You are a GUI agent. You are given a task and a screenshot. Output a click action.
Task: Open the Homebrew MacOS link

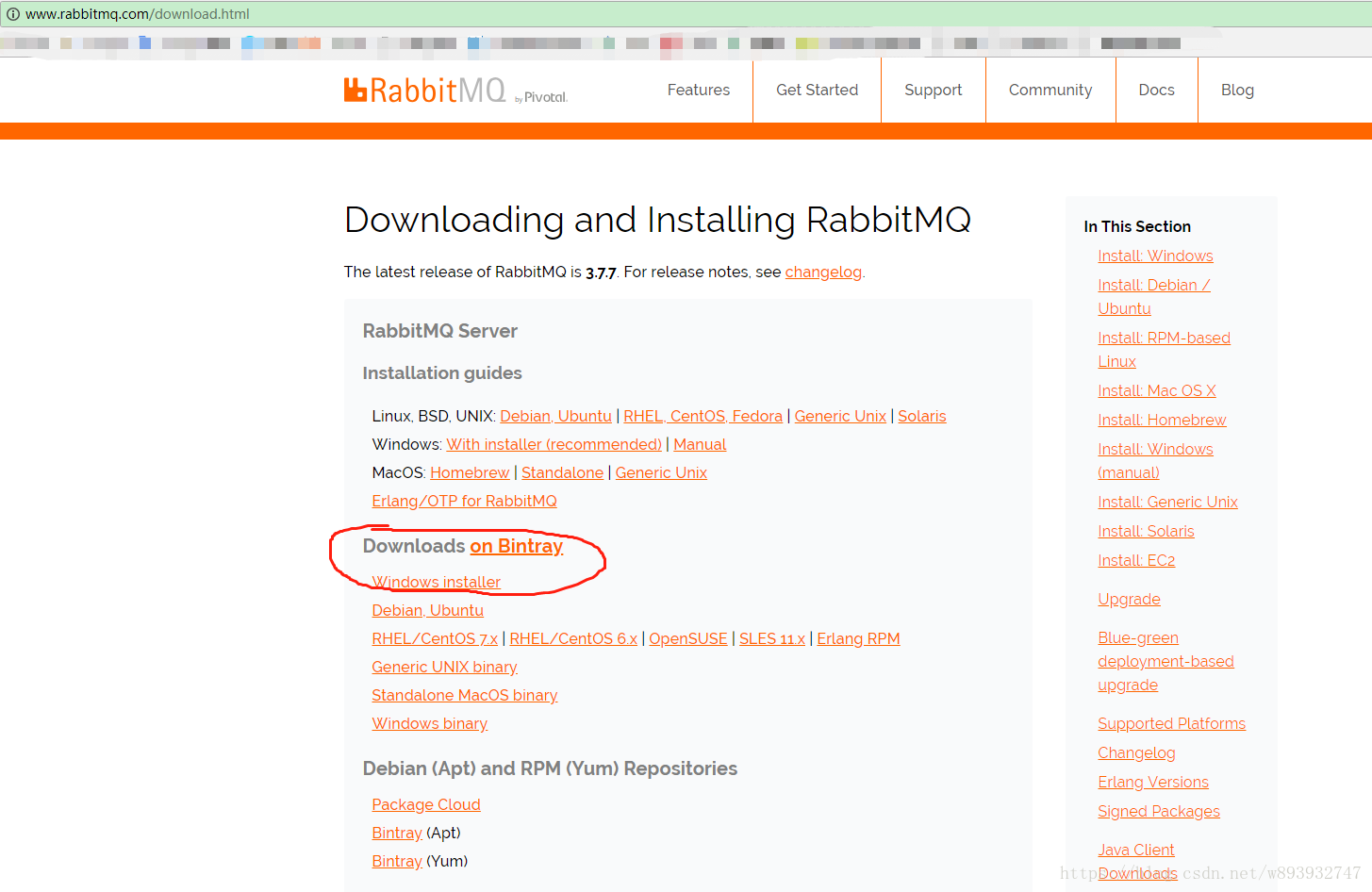pyautogui.click(x=470, y=472)
